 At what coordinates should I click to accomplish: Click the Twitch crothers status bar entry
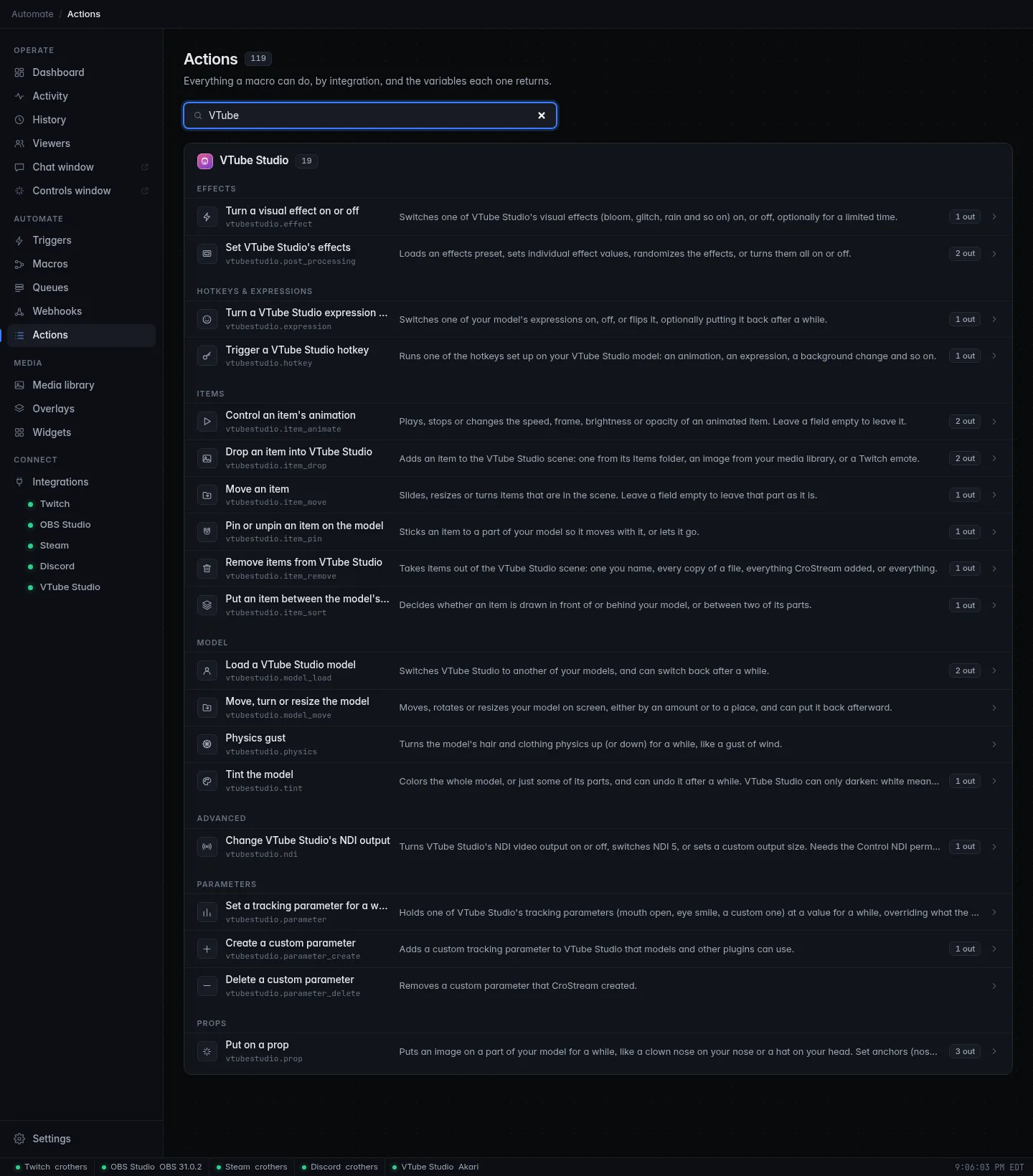click(x=51, y=1167)
